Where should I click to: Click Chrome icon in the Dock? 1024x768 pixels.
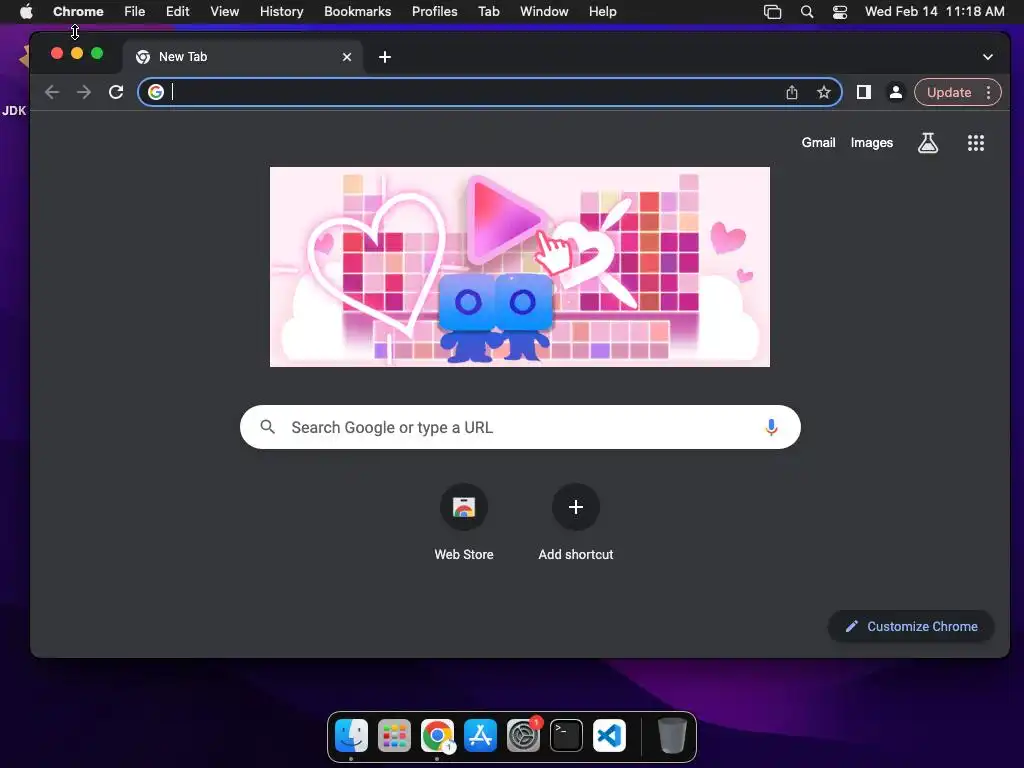(437, 735)
